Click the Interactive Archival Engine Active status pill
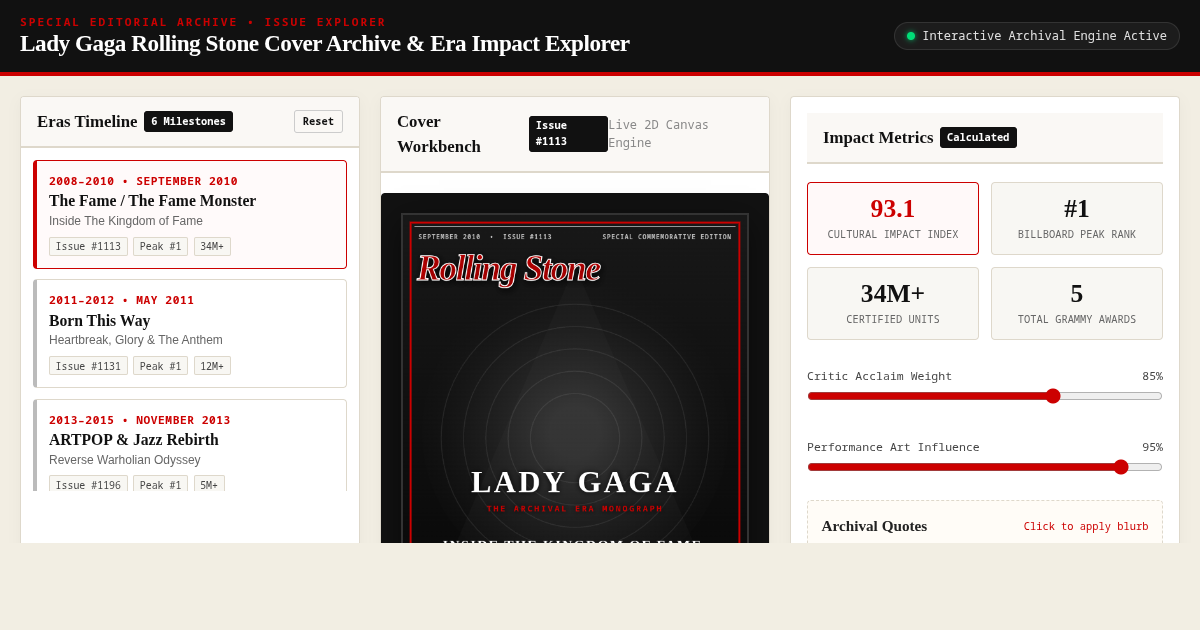 (x=1037, y=36)
